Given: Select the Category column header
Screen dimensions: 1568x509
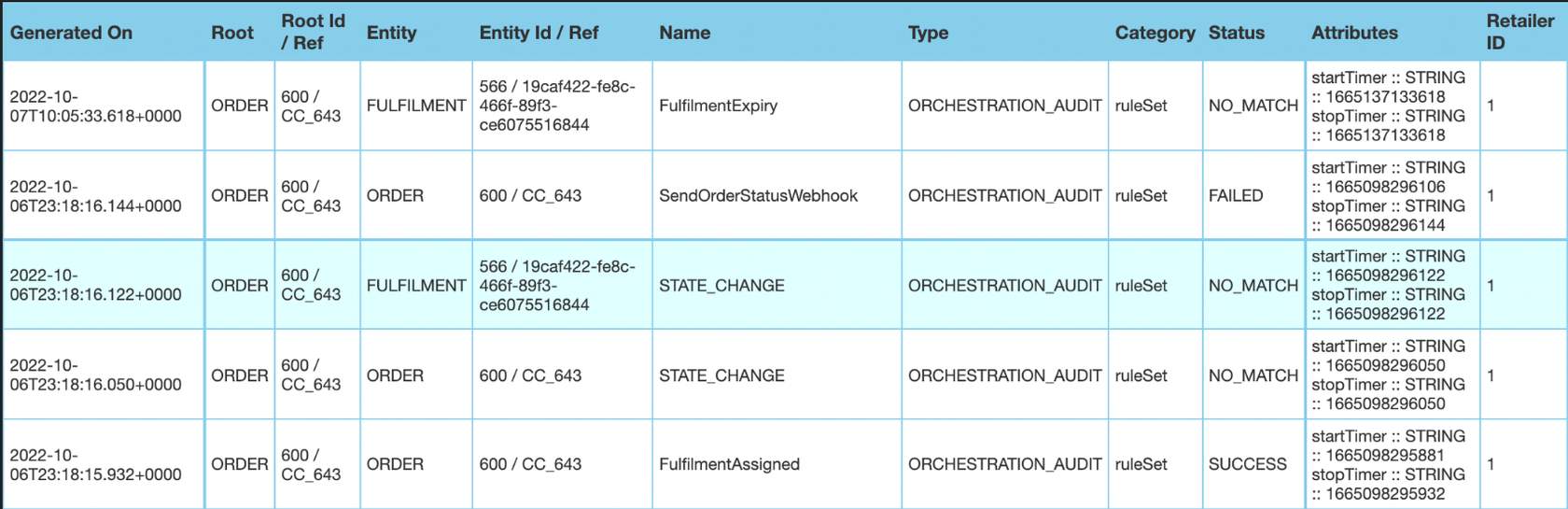Looking at the screenshot, I should (1155, 33).
